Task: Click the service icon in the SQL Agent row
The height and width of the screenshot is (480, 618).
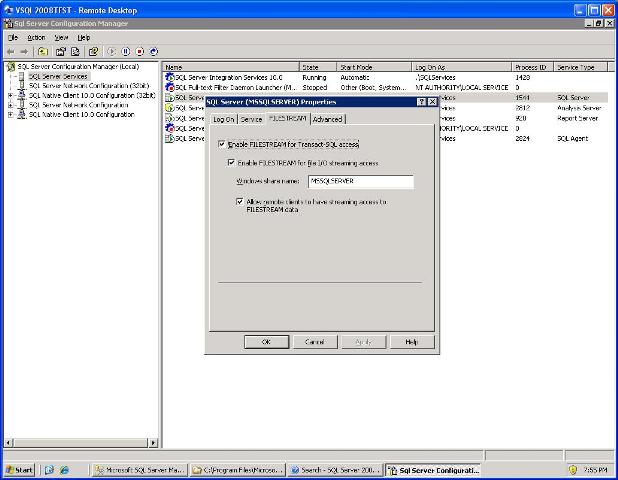Action: point(170,138)
